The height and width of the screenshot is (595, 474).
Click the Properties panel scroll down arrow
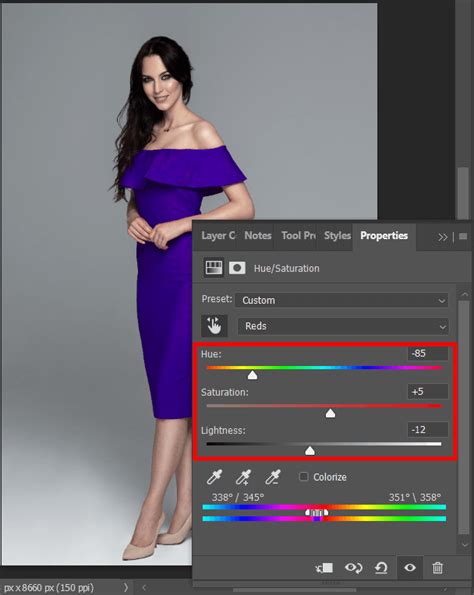pos(465,545)
